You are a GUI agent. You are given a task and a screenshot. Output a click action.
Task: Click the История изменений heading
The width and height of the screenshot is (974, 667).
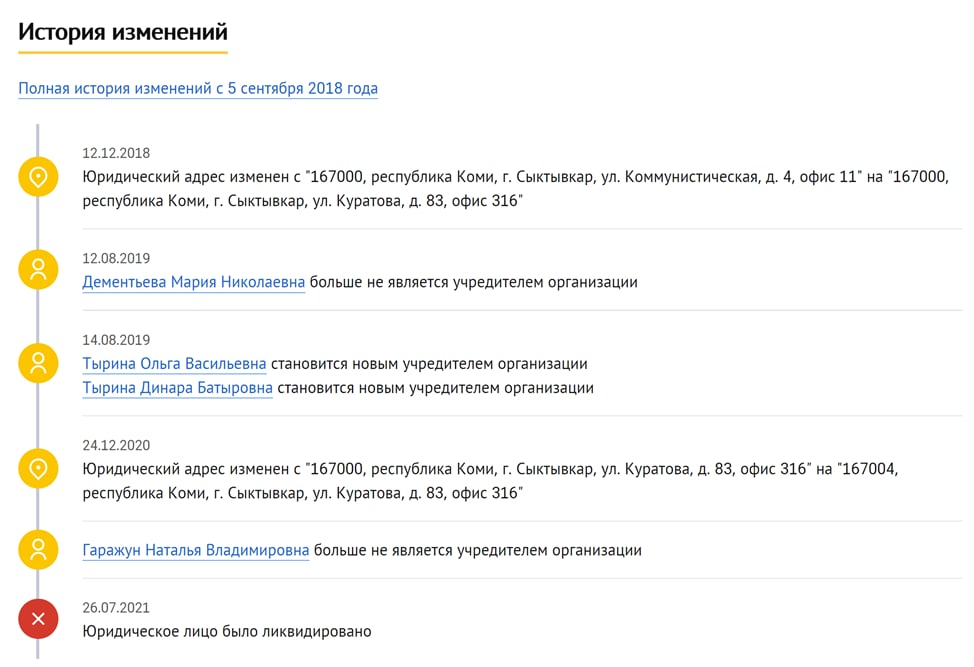(x=123, y=32)
